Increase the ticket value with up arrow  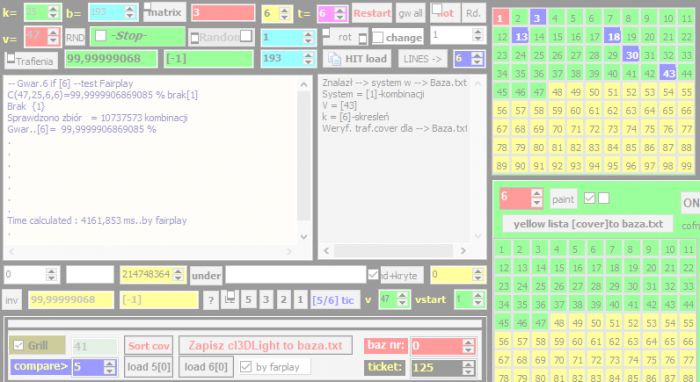click(468, 364)
